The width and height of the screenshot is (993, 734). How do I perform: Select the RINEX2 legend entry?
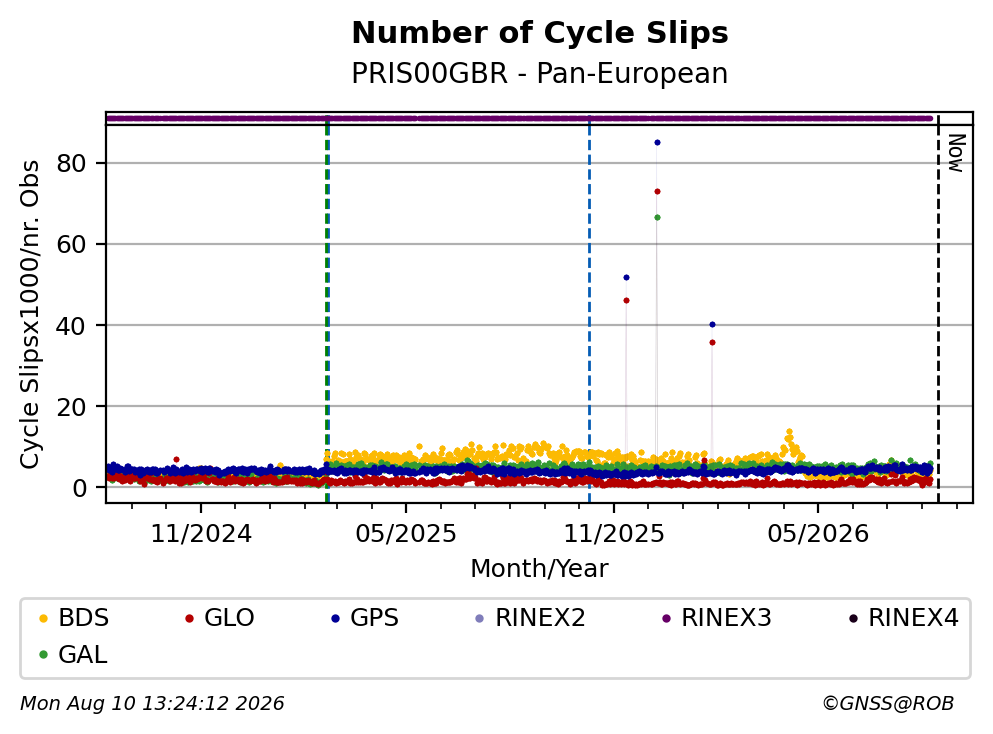point(531,618)
